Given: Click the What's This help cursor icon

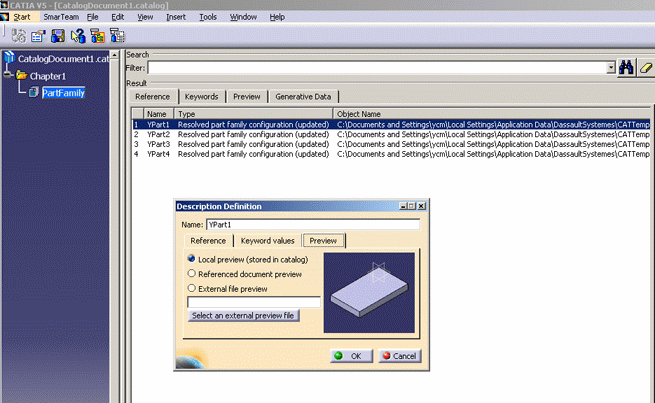Looking at the screenshot, I should tap(76, 36).
